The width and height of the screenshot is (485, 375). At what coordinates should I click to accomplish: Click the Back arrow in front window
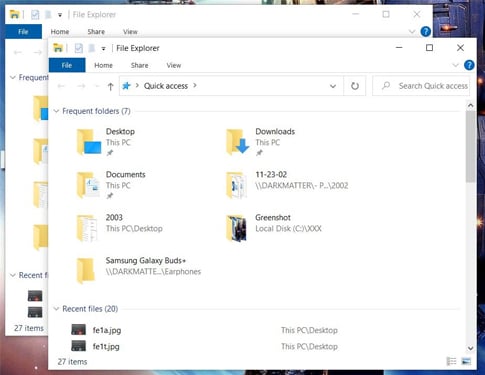tap(61, 86)
